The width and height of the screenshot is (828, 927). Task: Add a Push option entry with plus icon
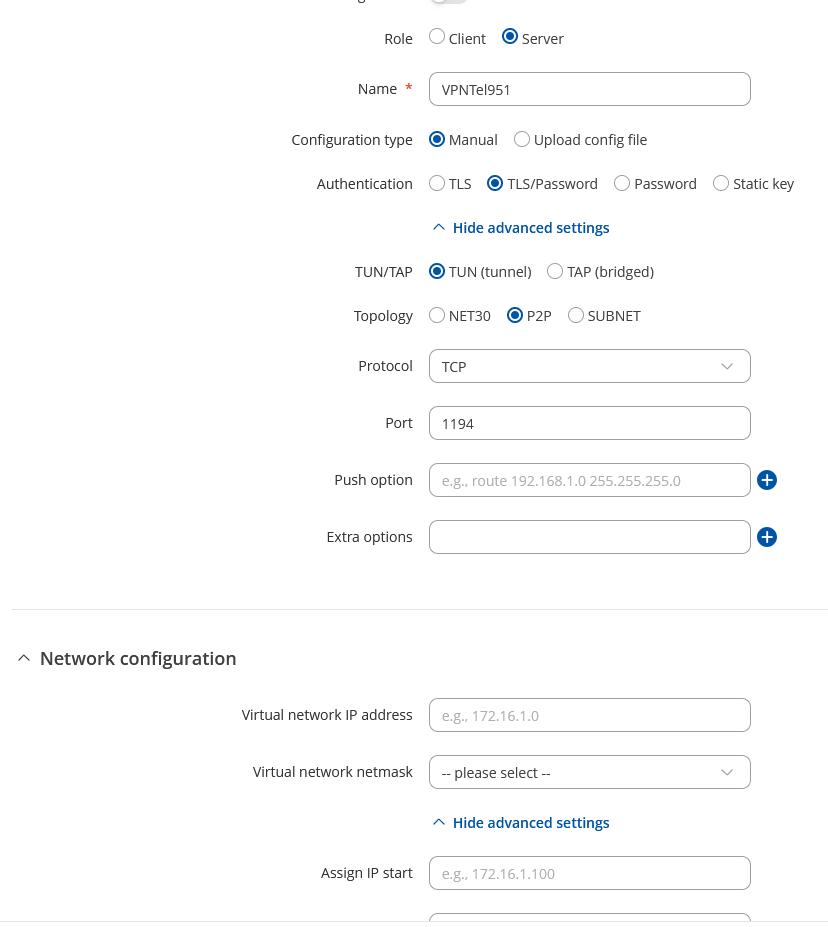(767, 480)
